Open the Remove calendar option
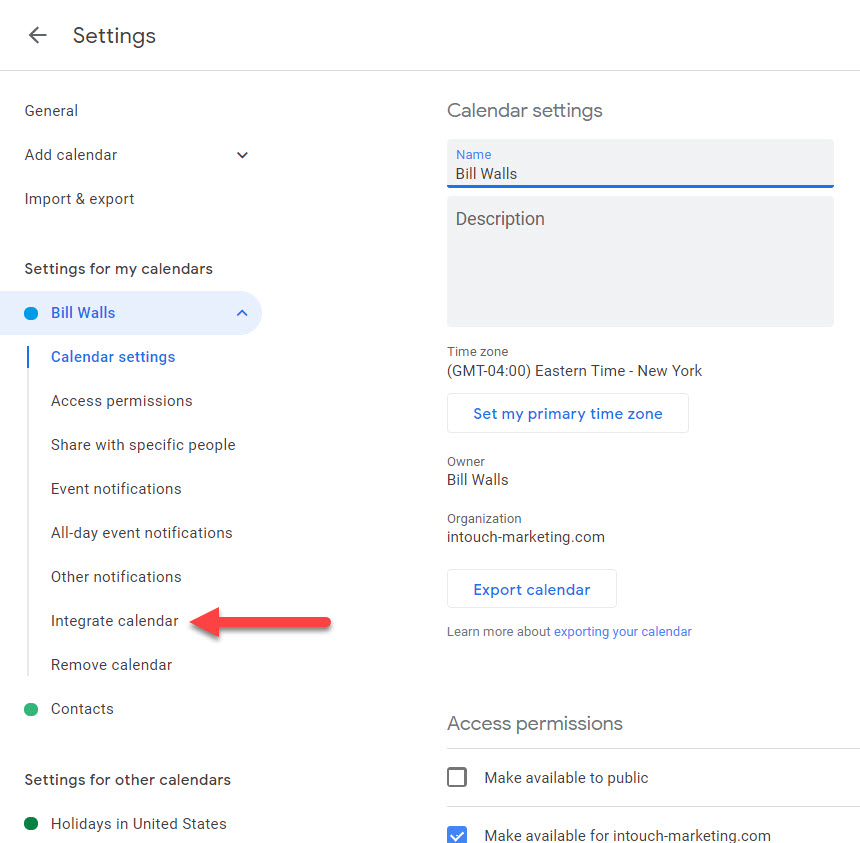This screenshot has width=860, height=843. [x=111, y=665]
